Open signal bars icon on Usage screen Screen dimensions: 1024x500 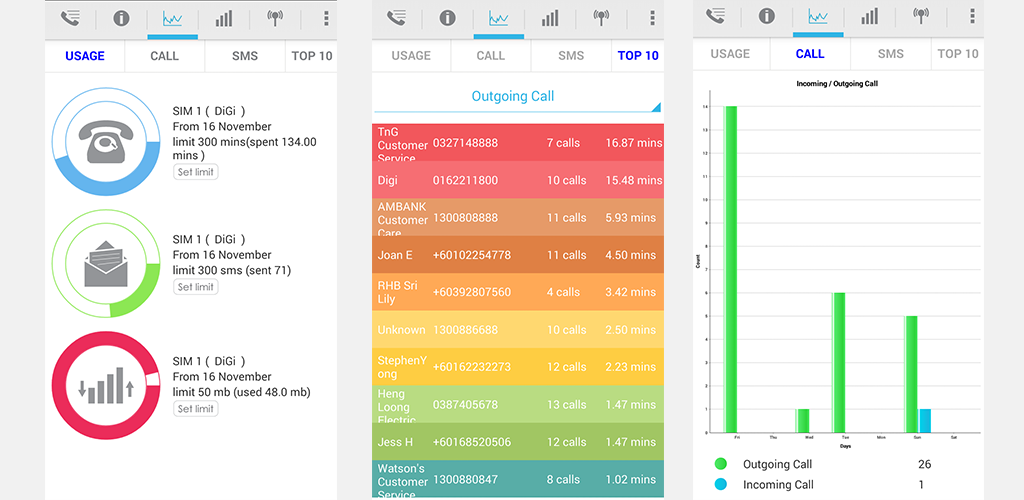(x=224, y=18)
